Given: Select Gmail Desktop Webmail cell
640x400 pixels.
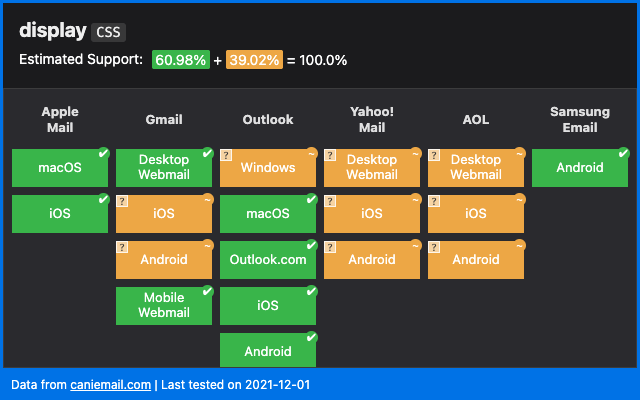Looking at the screenshot, I should pyautogui.click(x=164, y=168).
